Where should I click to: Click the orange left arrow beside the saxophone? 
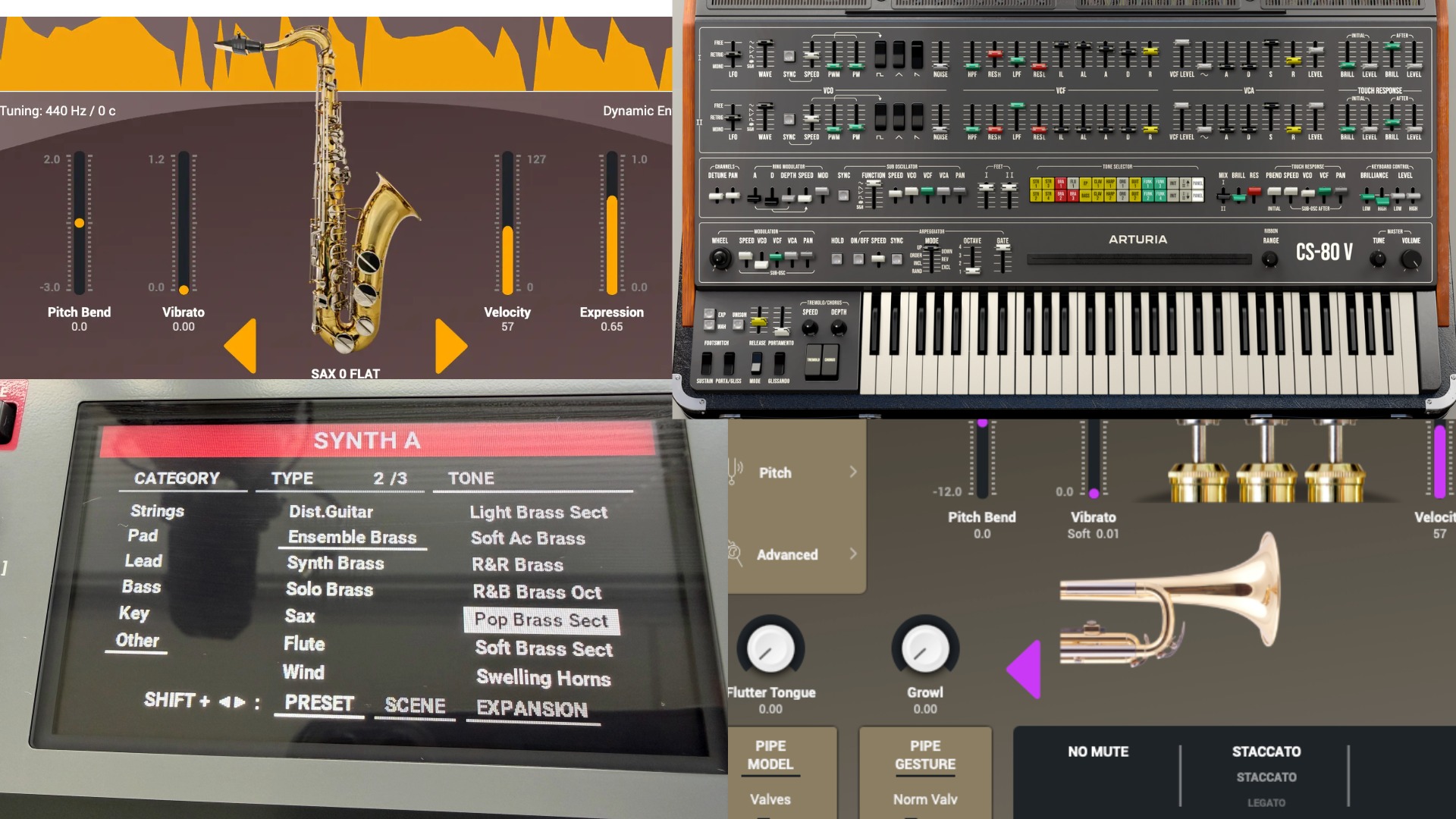240,346
